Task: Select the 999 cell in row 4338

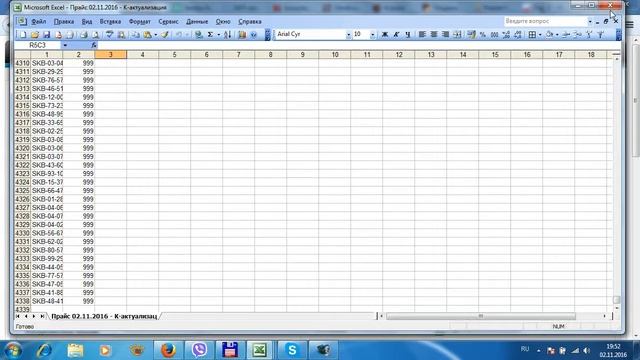Action: pos(79,301)
